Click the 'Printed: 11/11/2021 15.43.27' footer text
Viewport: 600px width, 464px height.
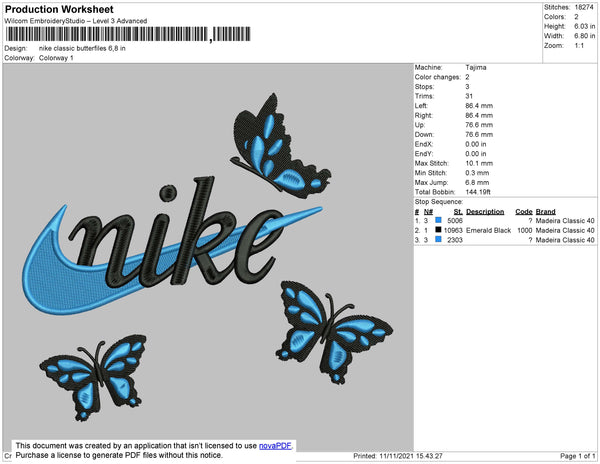pos(398,456)
